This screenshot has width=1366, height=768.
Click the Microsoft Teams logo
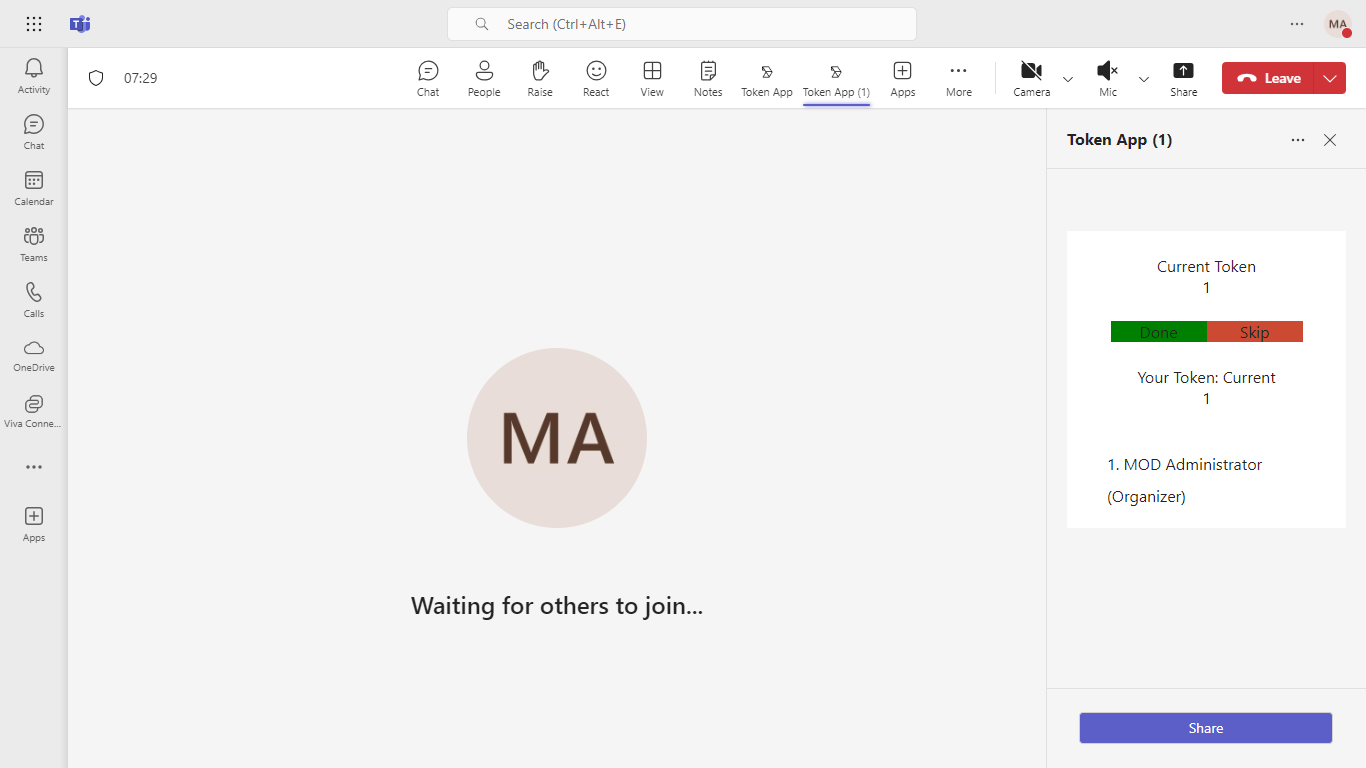(80, 24)
